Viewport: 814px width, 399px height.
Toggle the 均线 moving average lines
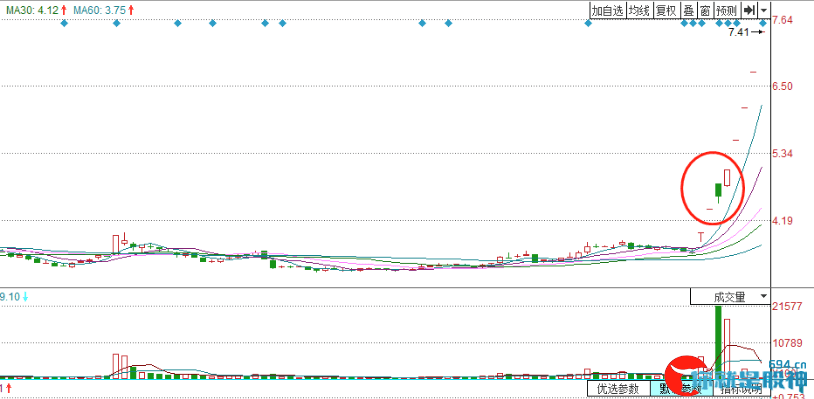tap(639, 10)
